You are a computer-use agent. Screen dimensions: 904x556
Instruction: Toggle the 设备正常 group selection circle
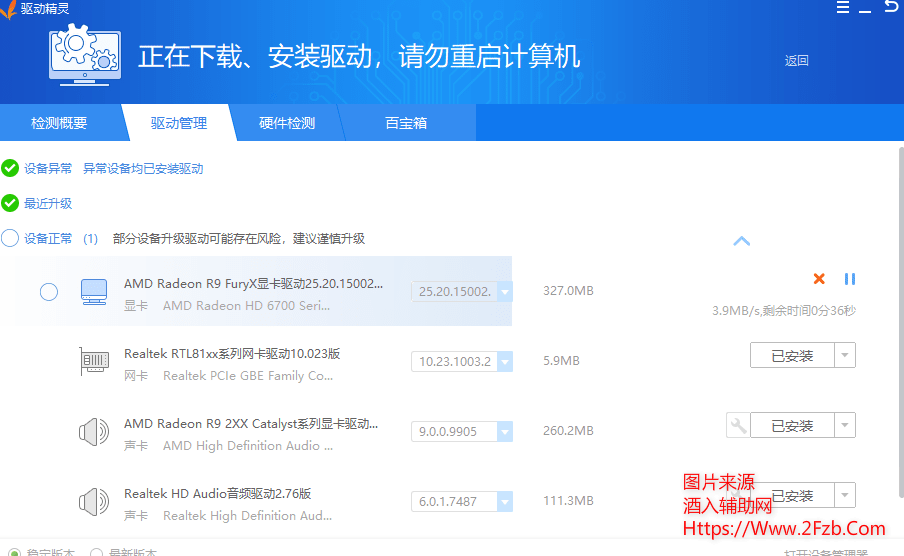click(10, 238)
